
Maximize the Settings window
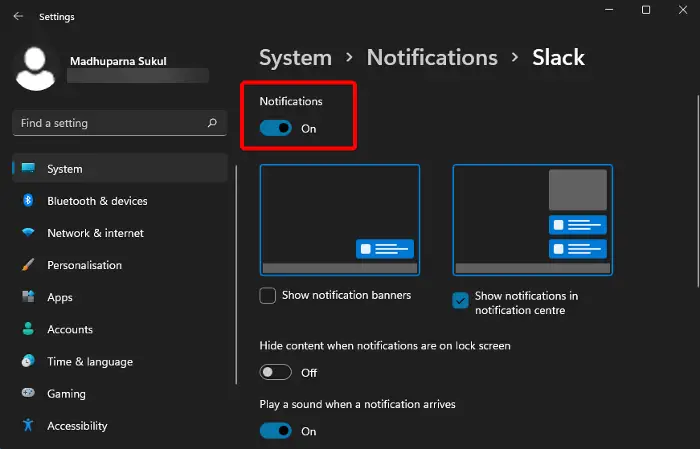pyautogui.click(x=646, y=10)
